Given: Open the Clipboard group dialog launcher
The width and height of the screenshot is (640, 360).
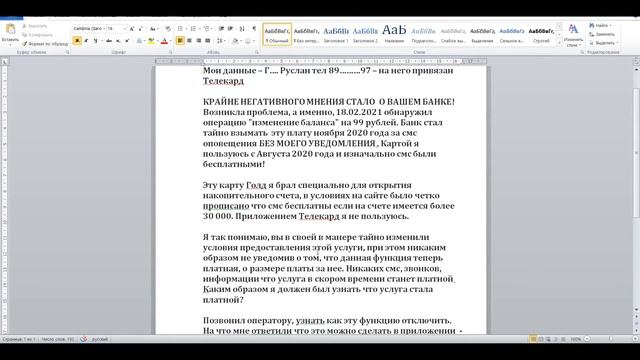Looking at the screenshot, I should click(67, 52).
